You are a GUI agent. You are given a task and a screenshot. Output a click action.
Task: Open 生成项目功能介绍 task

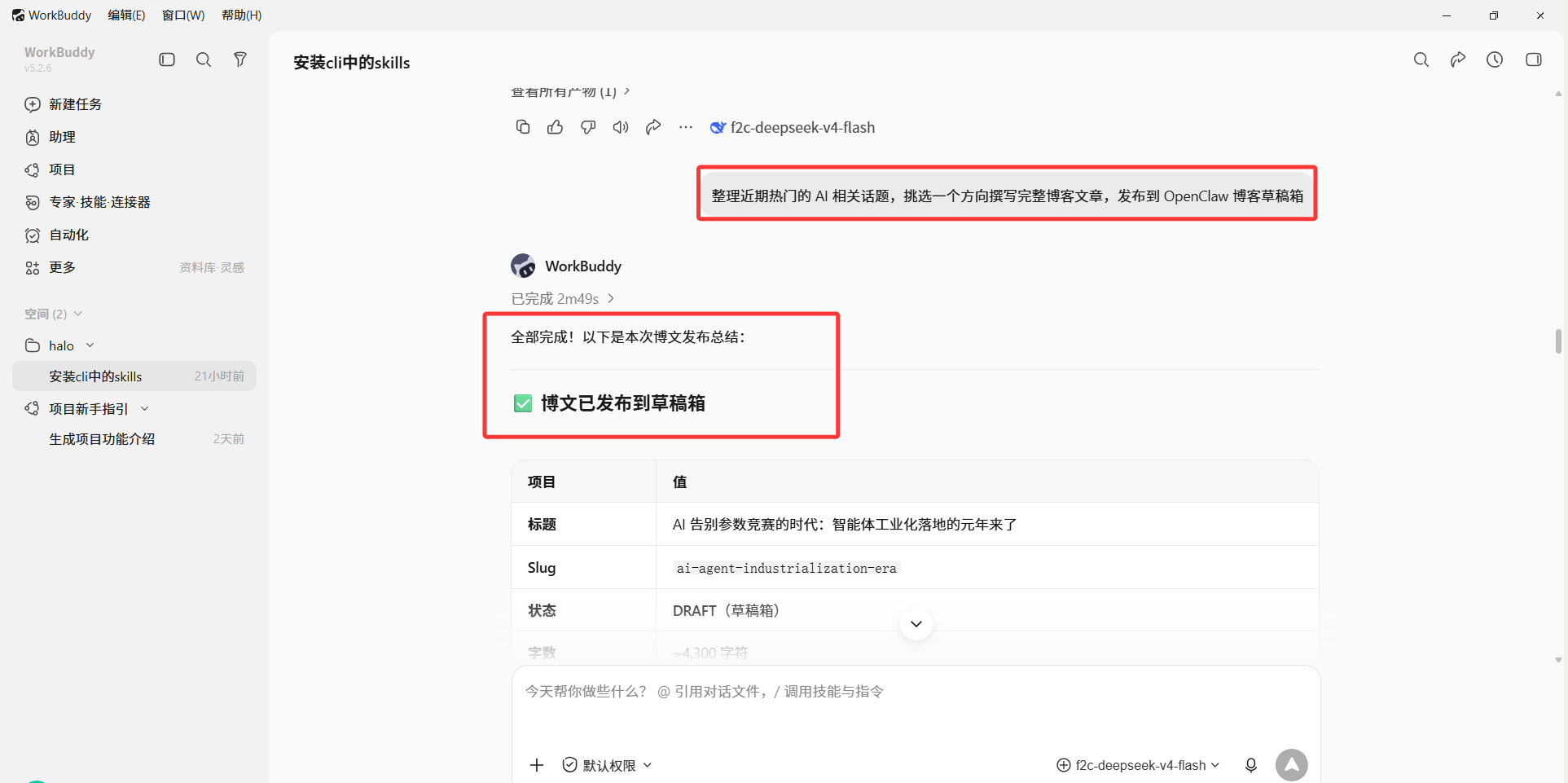102,439
